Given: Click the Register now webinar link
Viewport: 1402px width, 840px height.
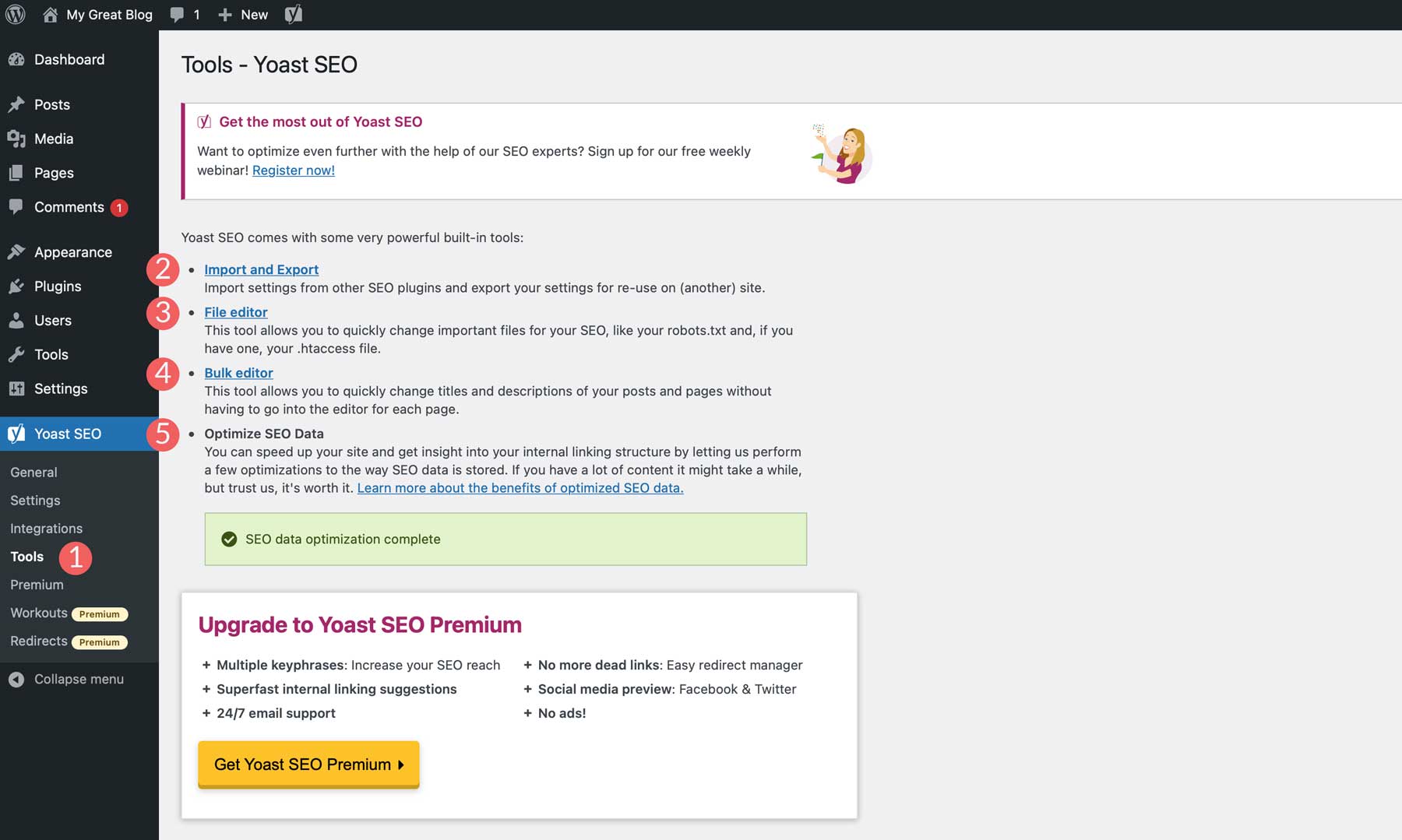Looking at the screenshot, I should click(294, 170).
